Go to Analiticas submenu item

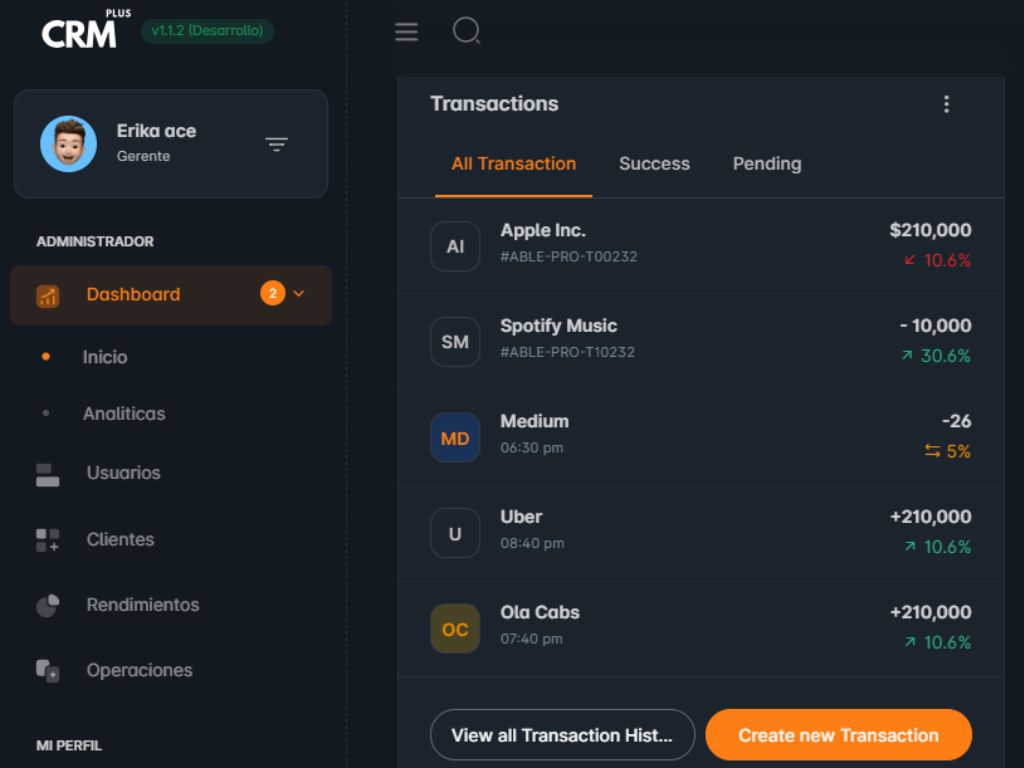[x=124, y=413]
